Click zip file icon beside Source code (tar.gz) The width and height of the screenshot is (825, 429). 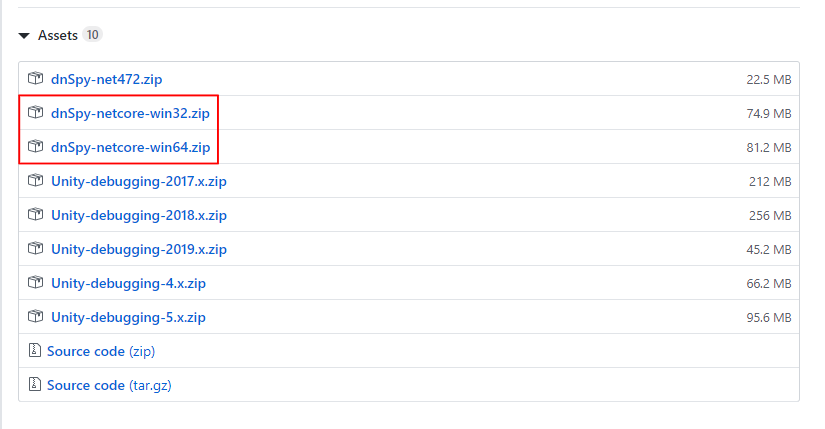35,384
